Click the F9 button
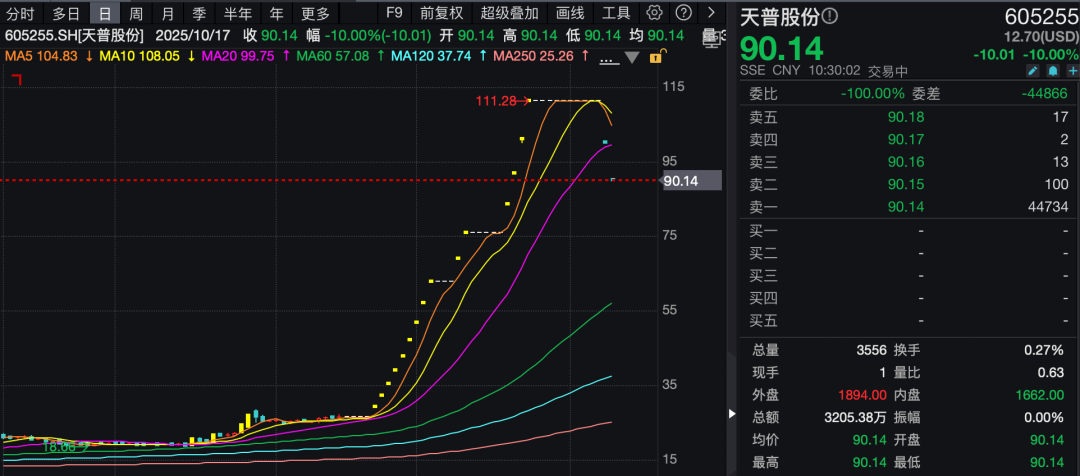This screenshot has width=1080, height=476. 394,13
